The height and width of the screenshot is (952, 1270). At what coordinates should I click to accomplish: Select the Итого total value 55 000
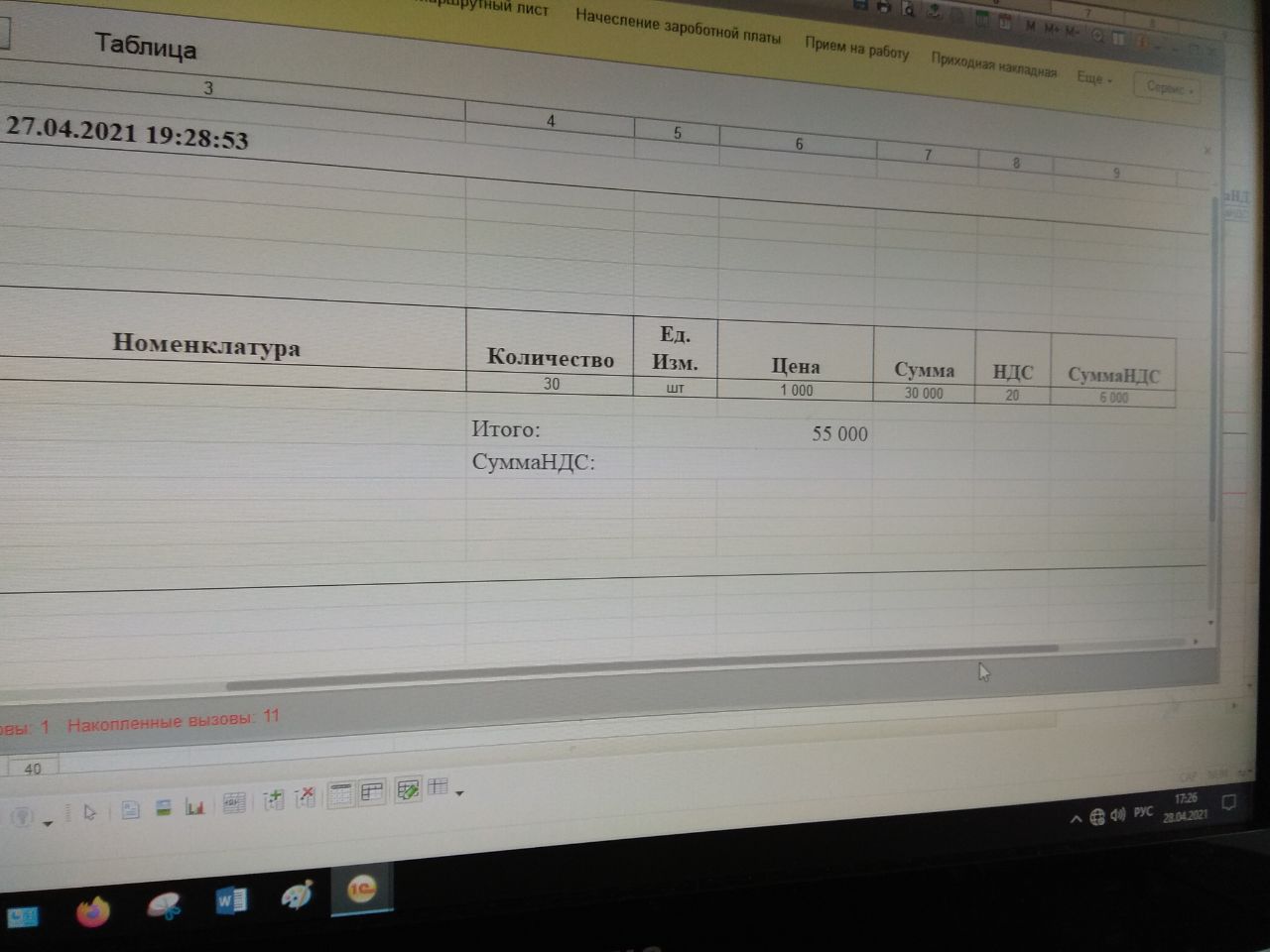tap(839, 433)
